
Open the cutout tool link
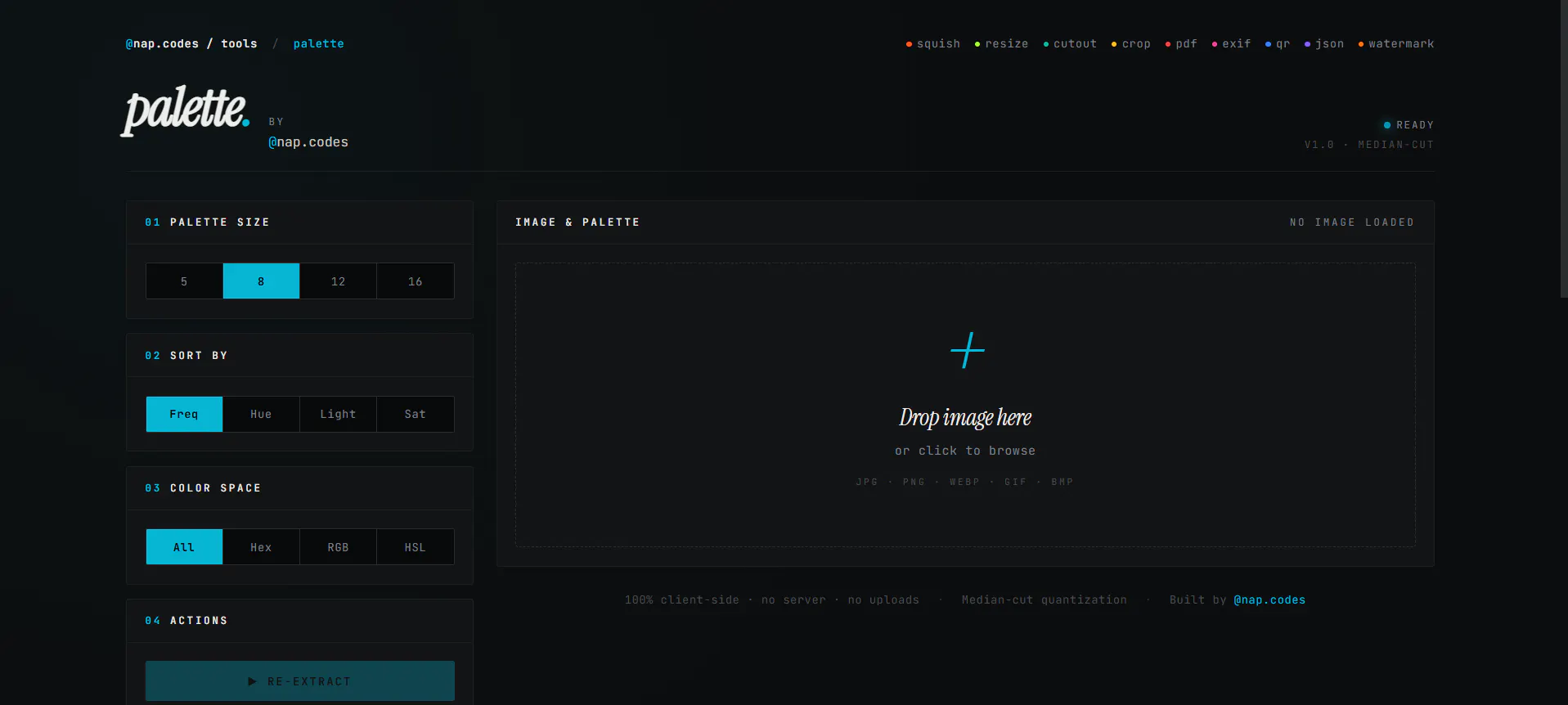pos(1070,44)
